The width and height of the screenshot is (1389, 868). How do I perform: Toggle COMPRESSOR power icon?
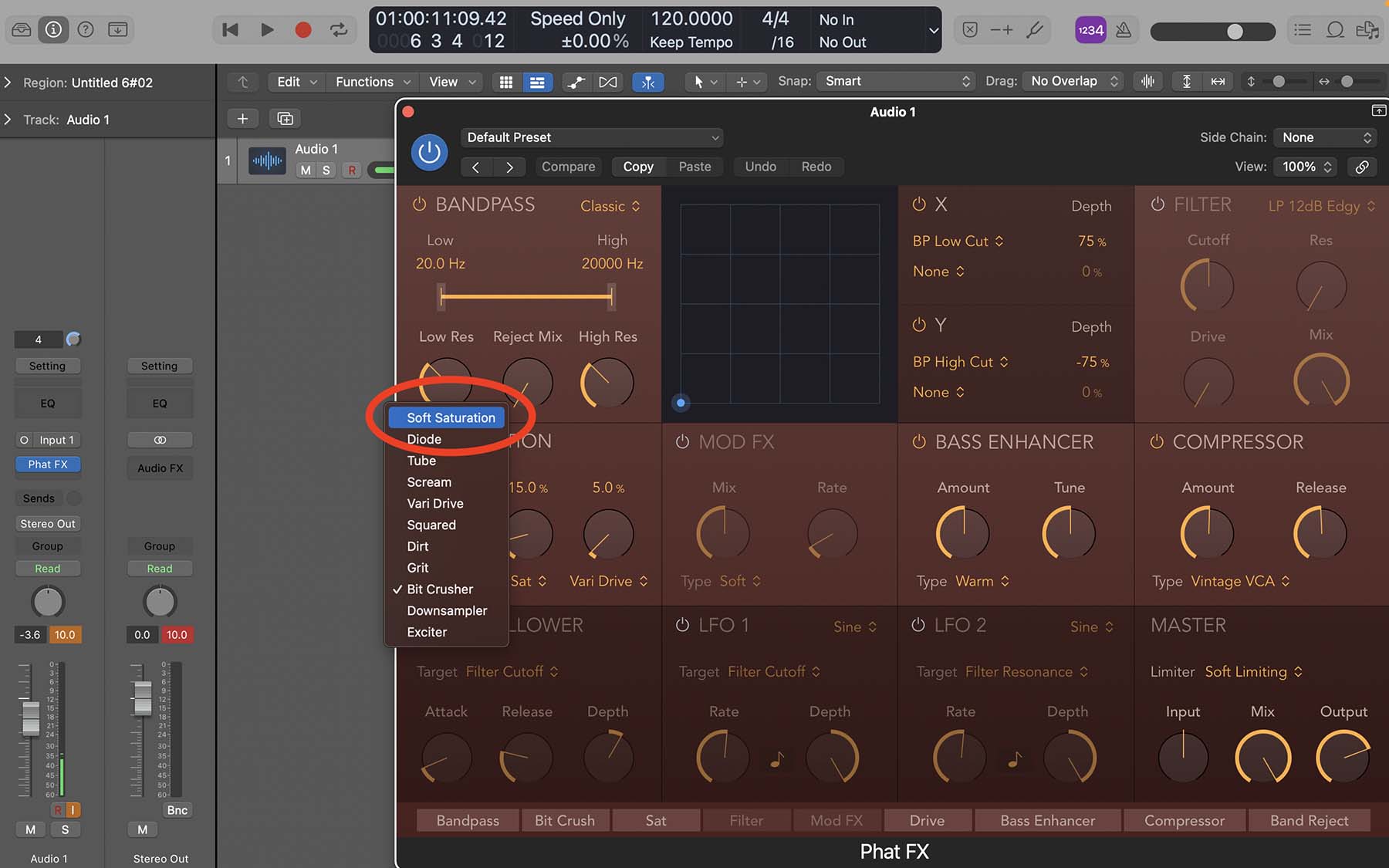(x=1157, y=442)
